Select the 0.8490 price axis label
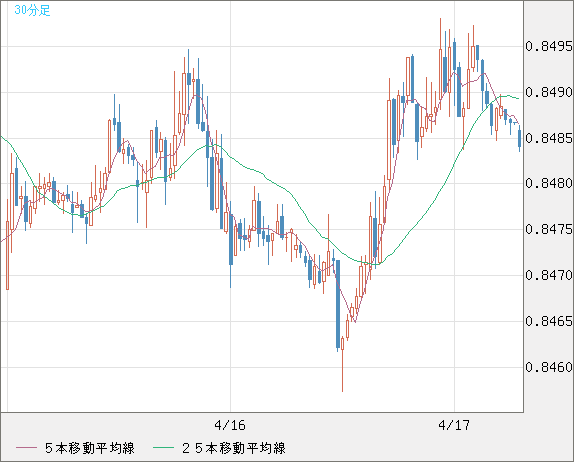 549,92
